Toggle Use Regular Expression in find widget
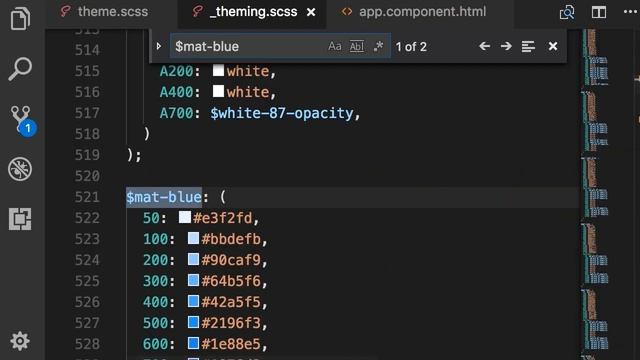The width and height of the screenshot is (640, 360). coord(378,46)
